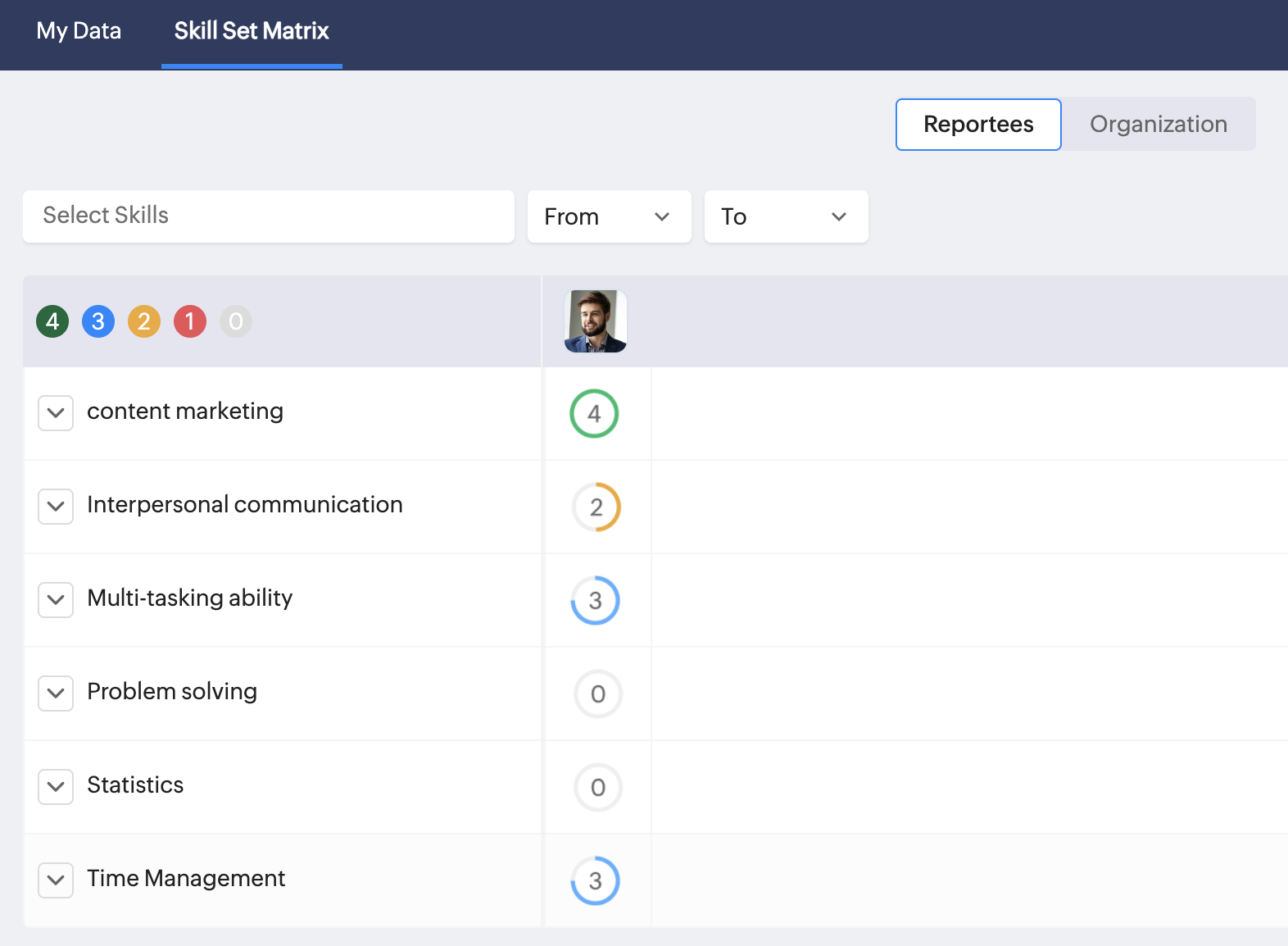The height and width of the screenshot is (946, 1288).
Task: Expand the content marketing row
Action: 56,413
